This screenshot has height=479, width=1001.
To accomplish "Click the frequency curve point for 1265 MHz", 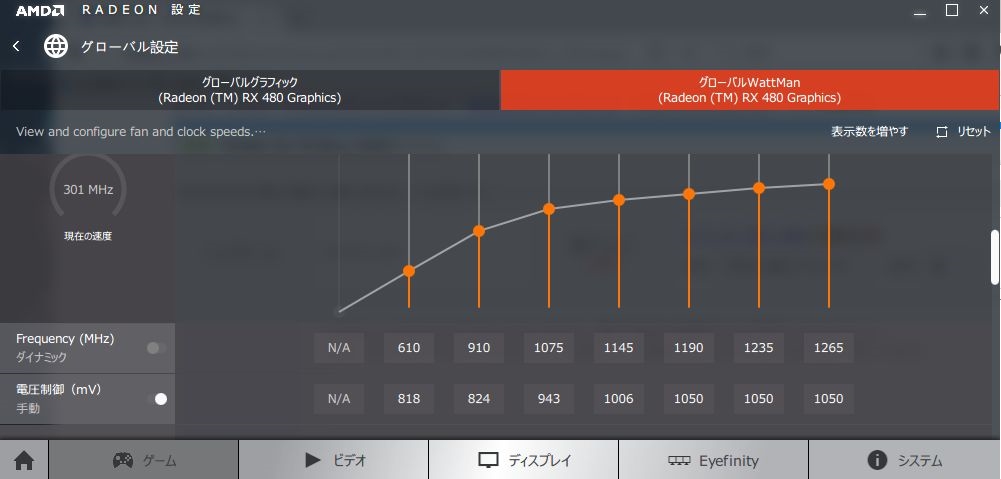I will coord(829,184).
